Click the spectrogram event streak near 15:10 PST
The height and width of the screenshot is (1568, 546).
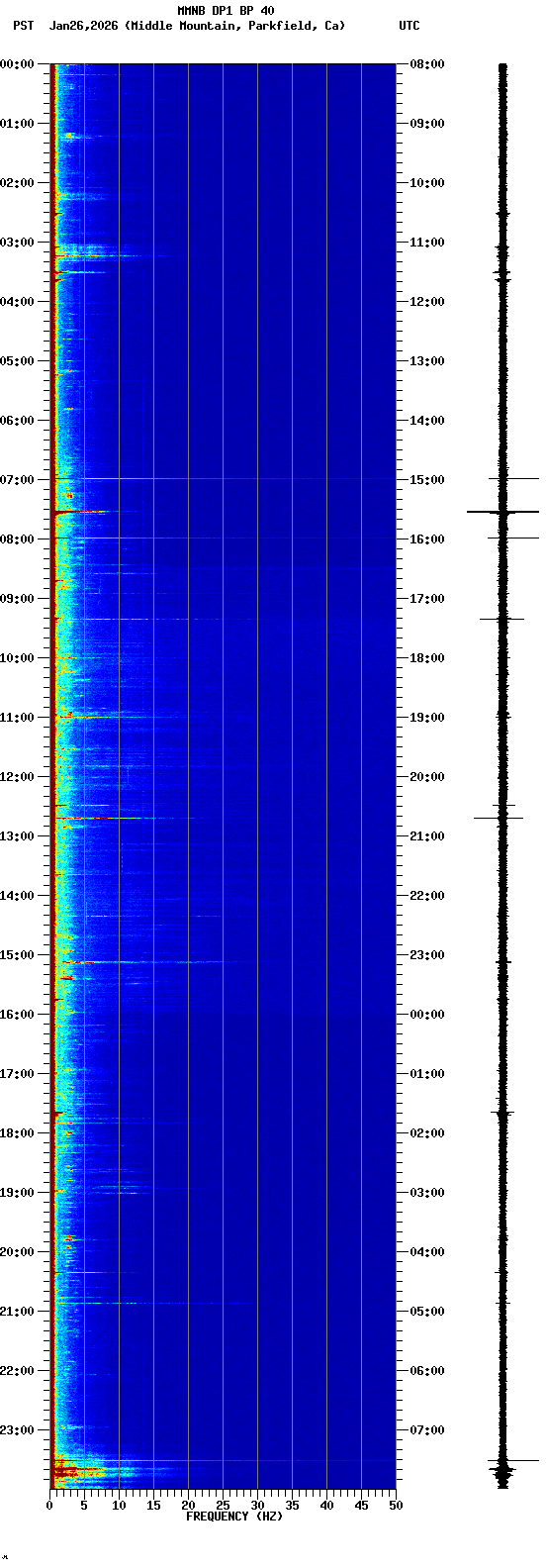click(x=143, y=962)
